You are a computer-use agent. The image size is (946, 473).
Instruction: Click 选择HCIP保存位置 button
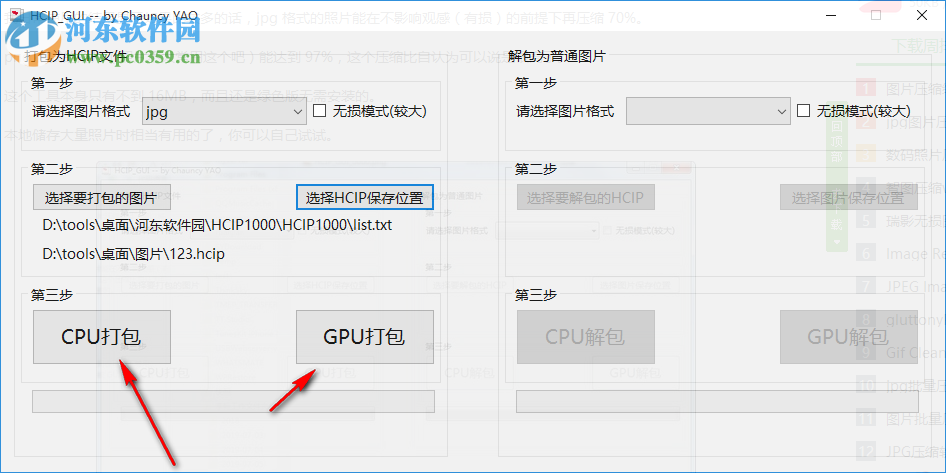[364, 197]
